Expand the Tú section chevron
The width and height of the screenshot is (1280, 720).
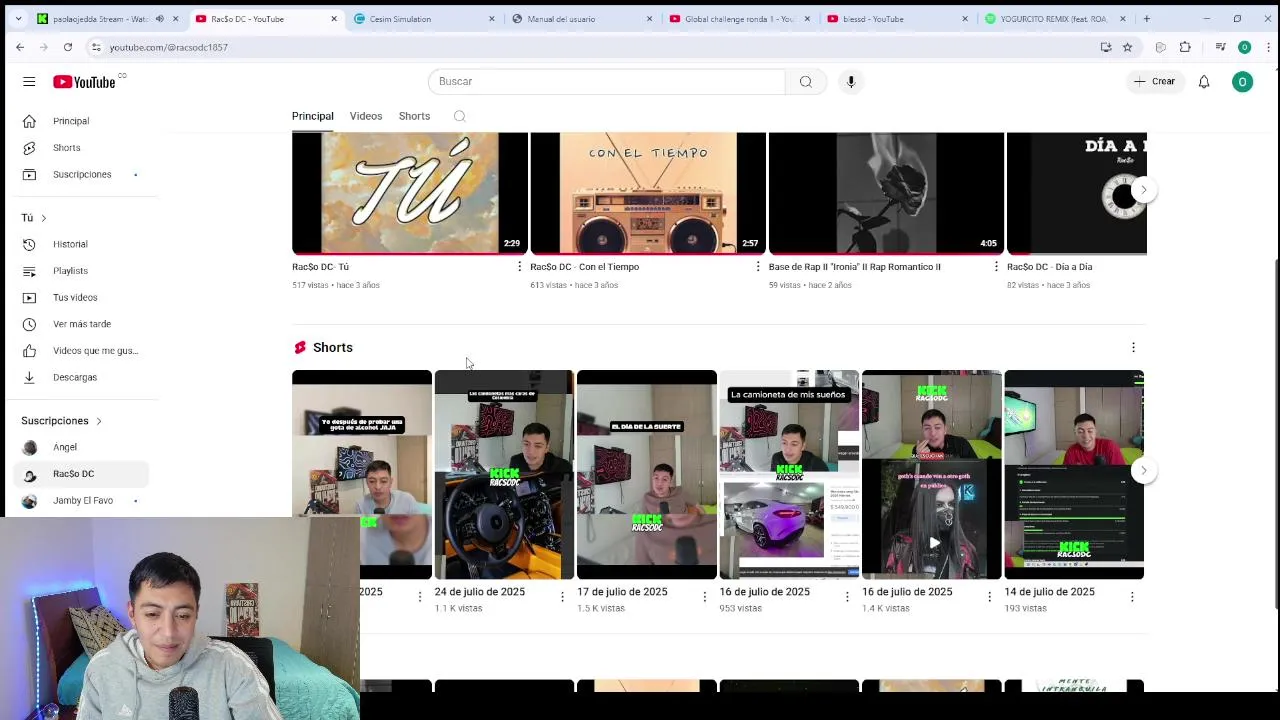(43, 218)
